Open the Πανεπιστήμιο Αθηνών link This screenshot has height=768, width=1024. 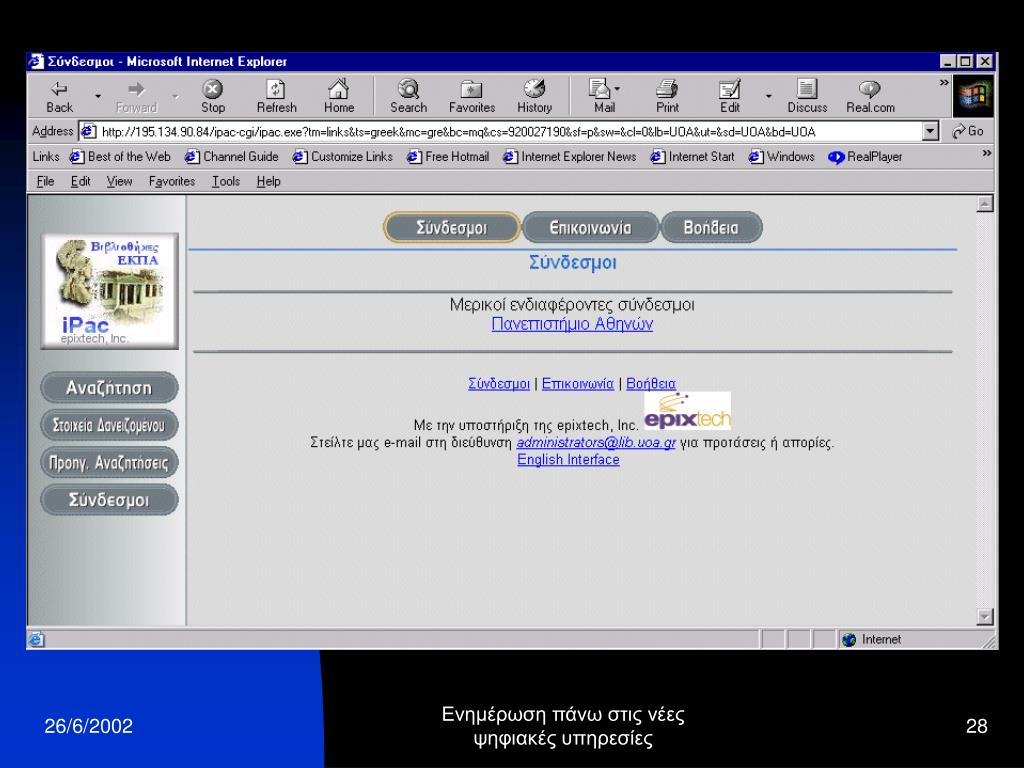[x=572, y=324]
